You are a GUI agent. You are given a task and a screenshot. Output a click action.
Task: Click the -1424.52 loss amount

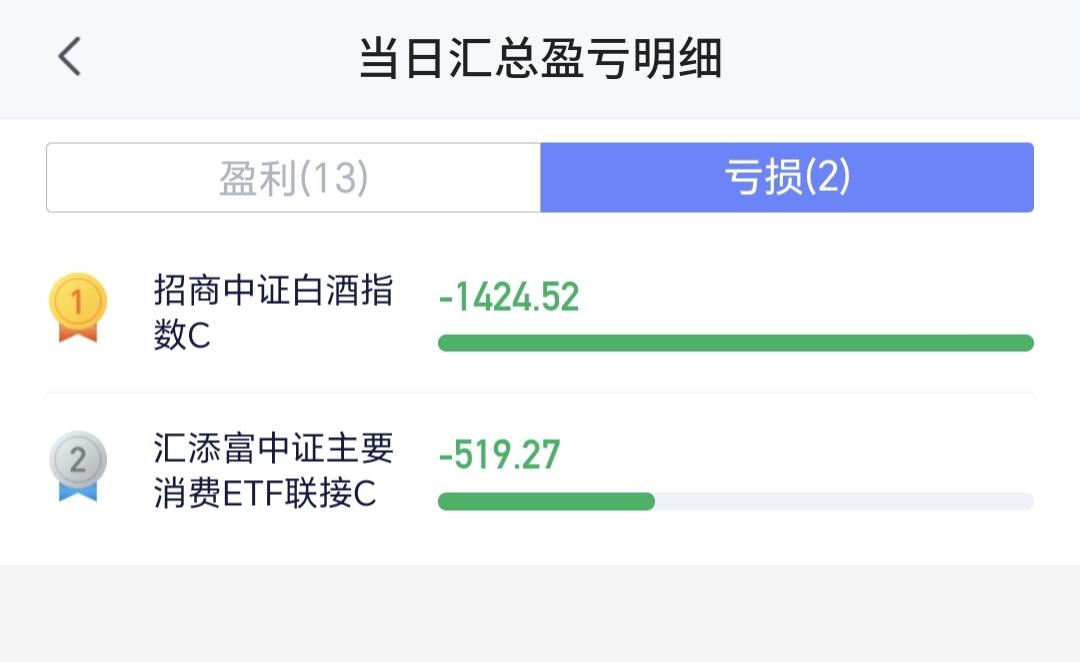pyautogui.click(x=509, y=298)
